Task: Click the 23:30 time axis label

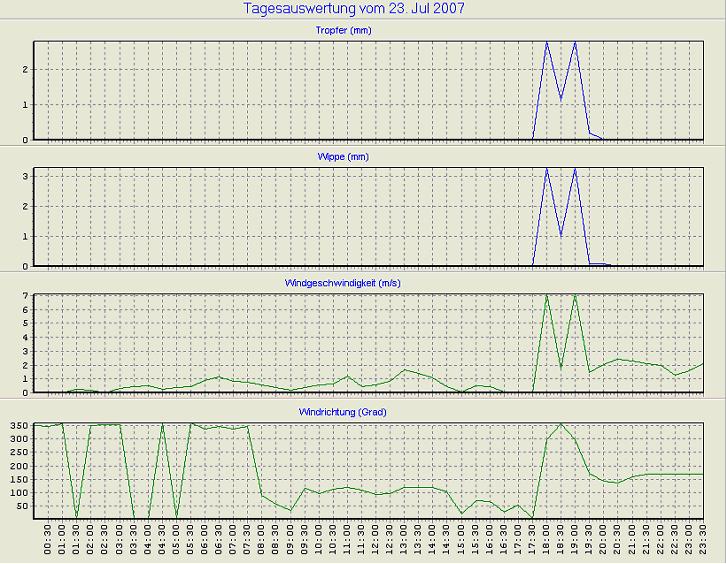Action: [703, 543]
